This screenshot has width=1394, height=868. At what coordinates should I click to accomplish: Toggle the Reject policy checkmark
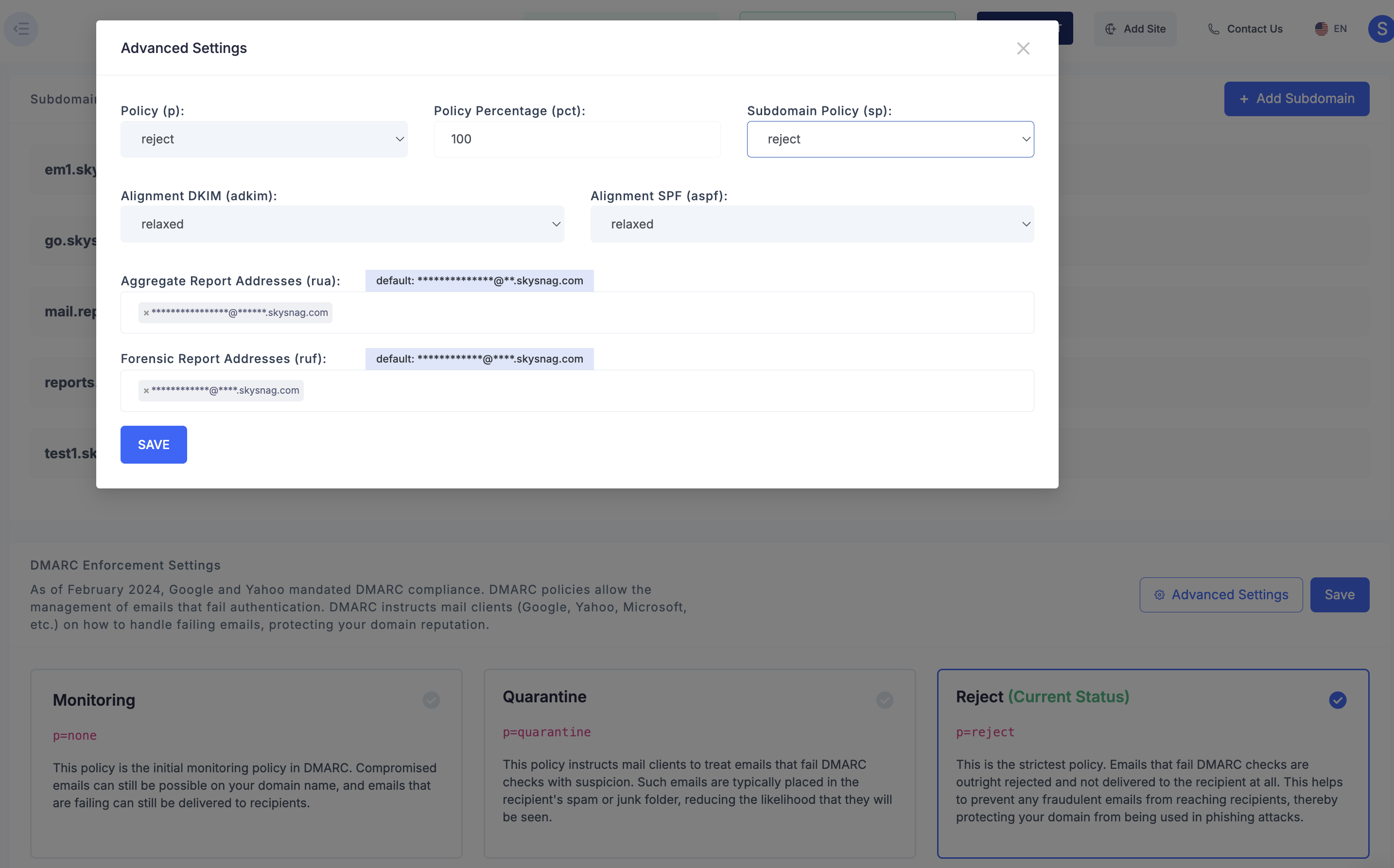[x=1337, y=700]
